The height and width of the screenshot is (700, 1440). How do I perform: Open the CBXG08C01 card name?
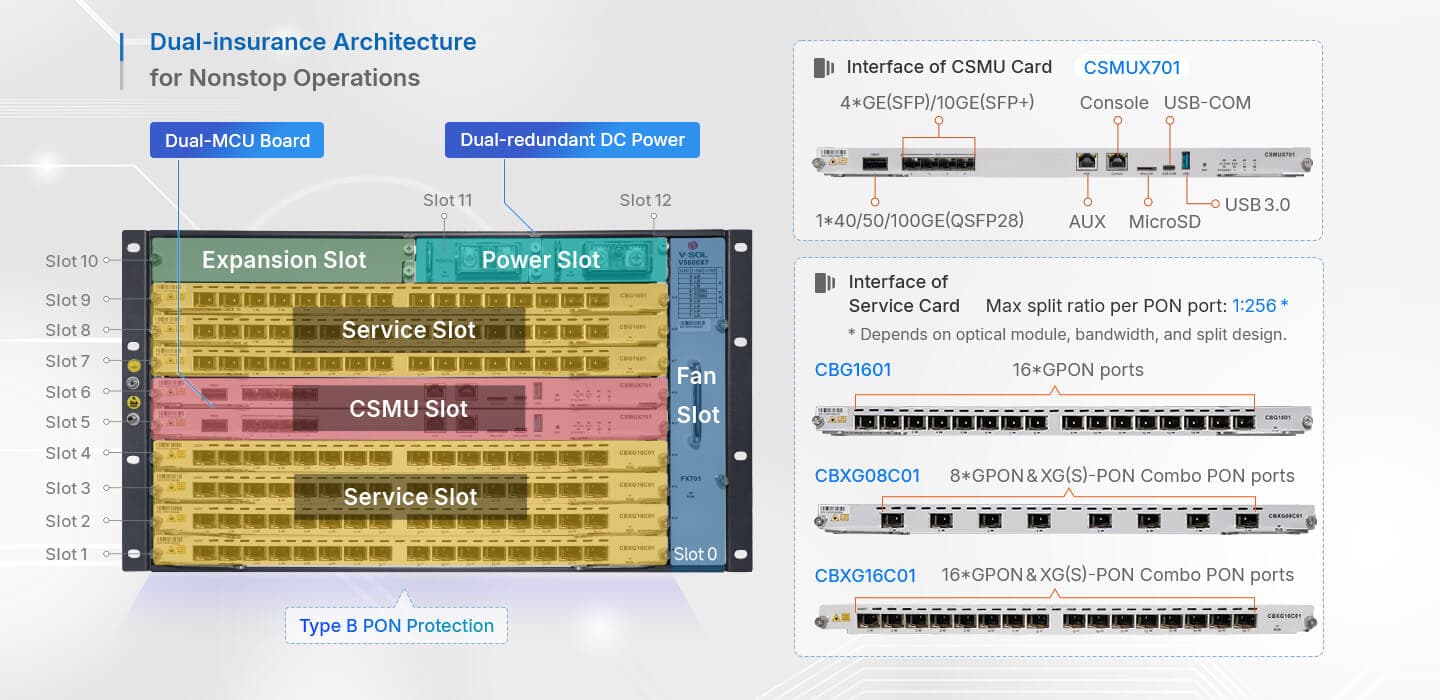867,476
